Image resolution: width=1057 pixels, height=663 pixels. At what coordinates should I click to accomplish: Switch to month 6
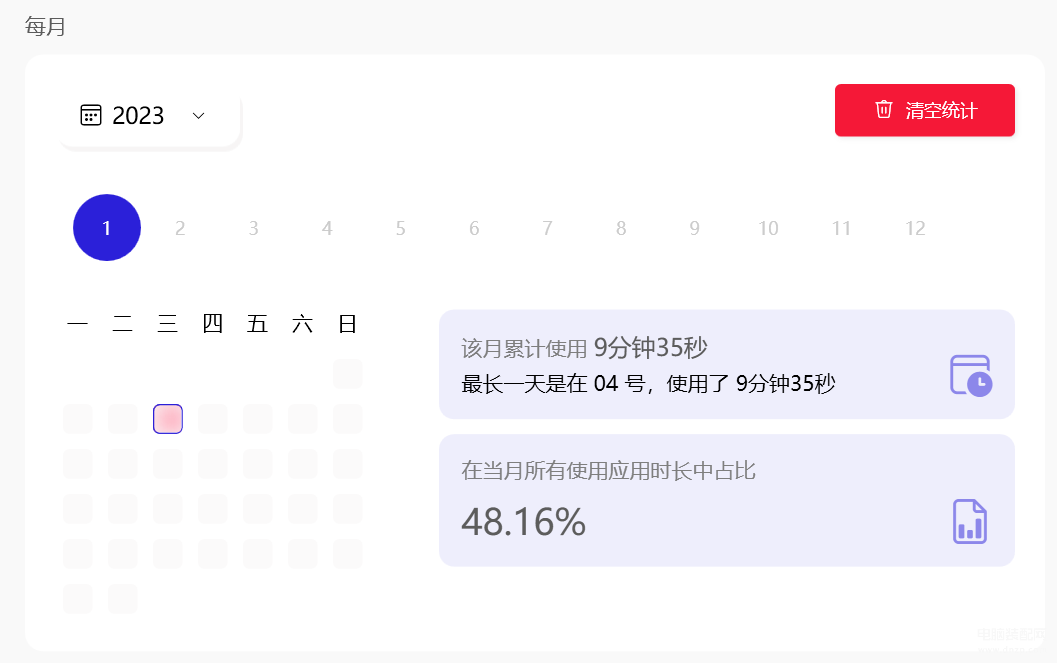point(474,228)
